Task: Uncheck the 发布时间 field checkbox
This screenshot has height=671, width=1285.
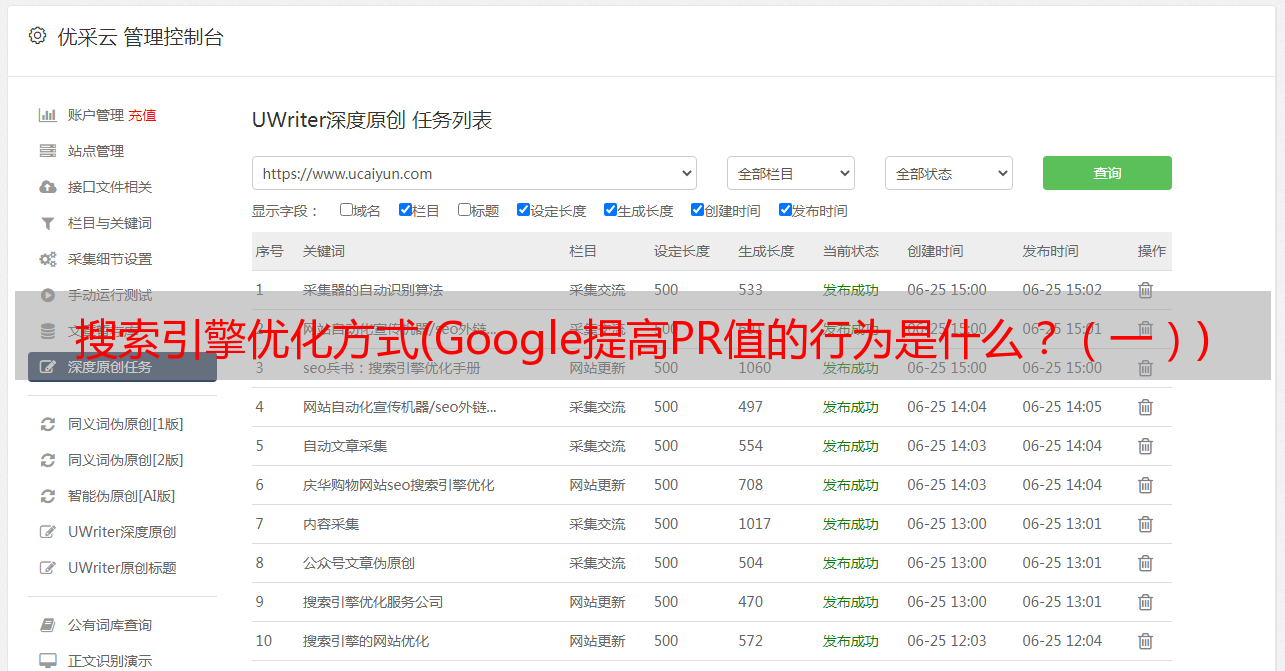Action: [x=785, y=210]
